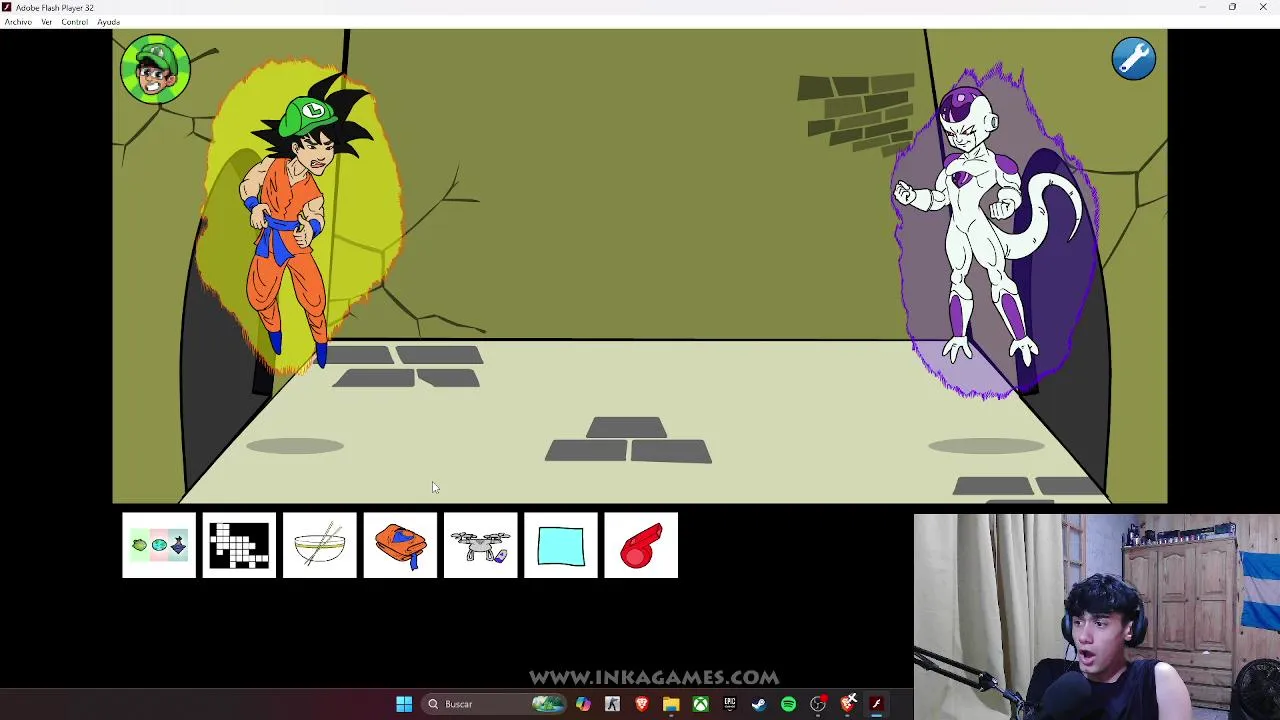Select the orange backpack inventory item
The height and width of the screenshot is (720, 1280).
click(400, 545)
